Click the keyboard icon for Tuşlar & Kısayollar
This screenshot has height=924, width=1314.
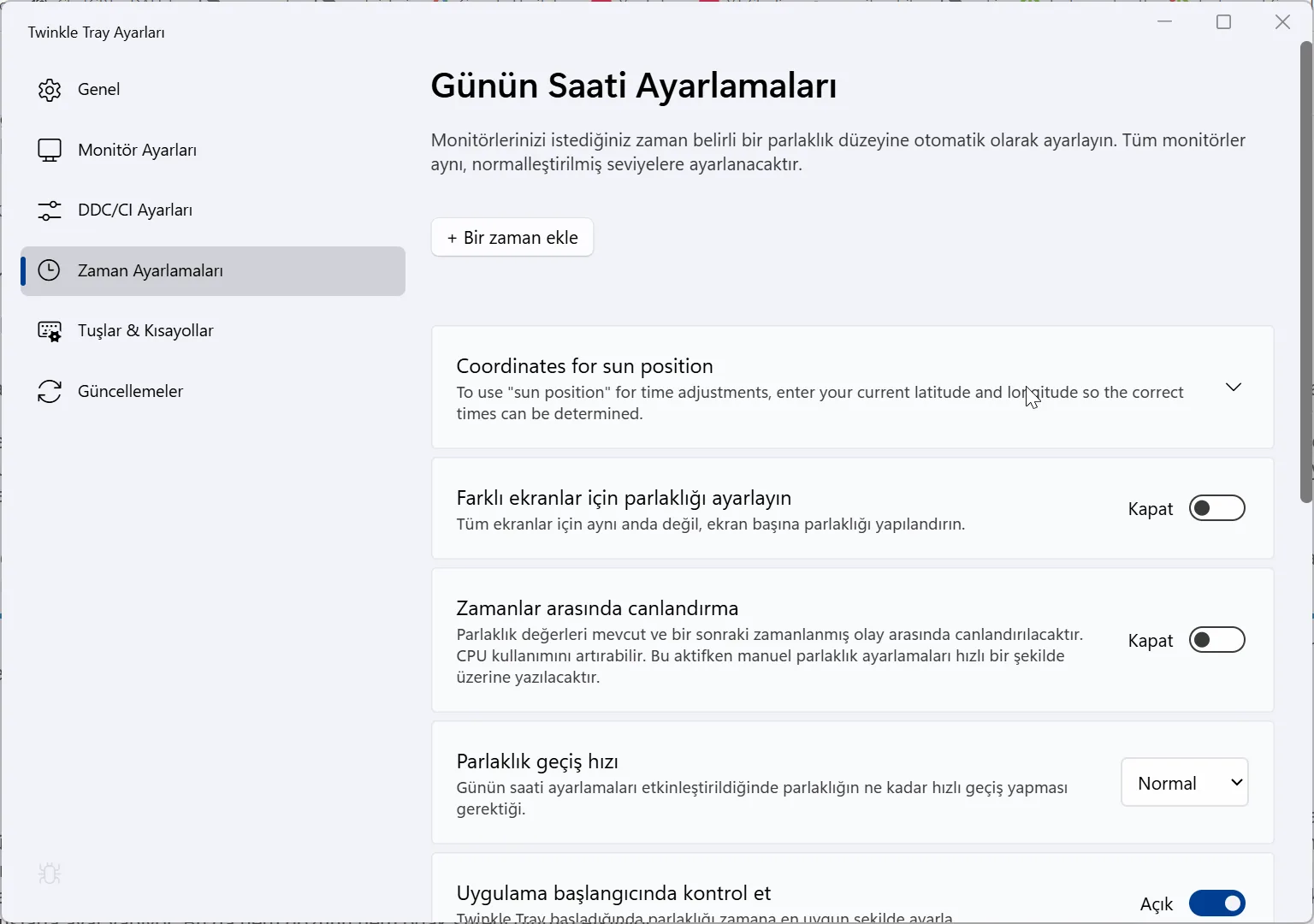(50, 331)
